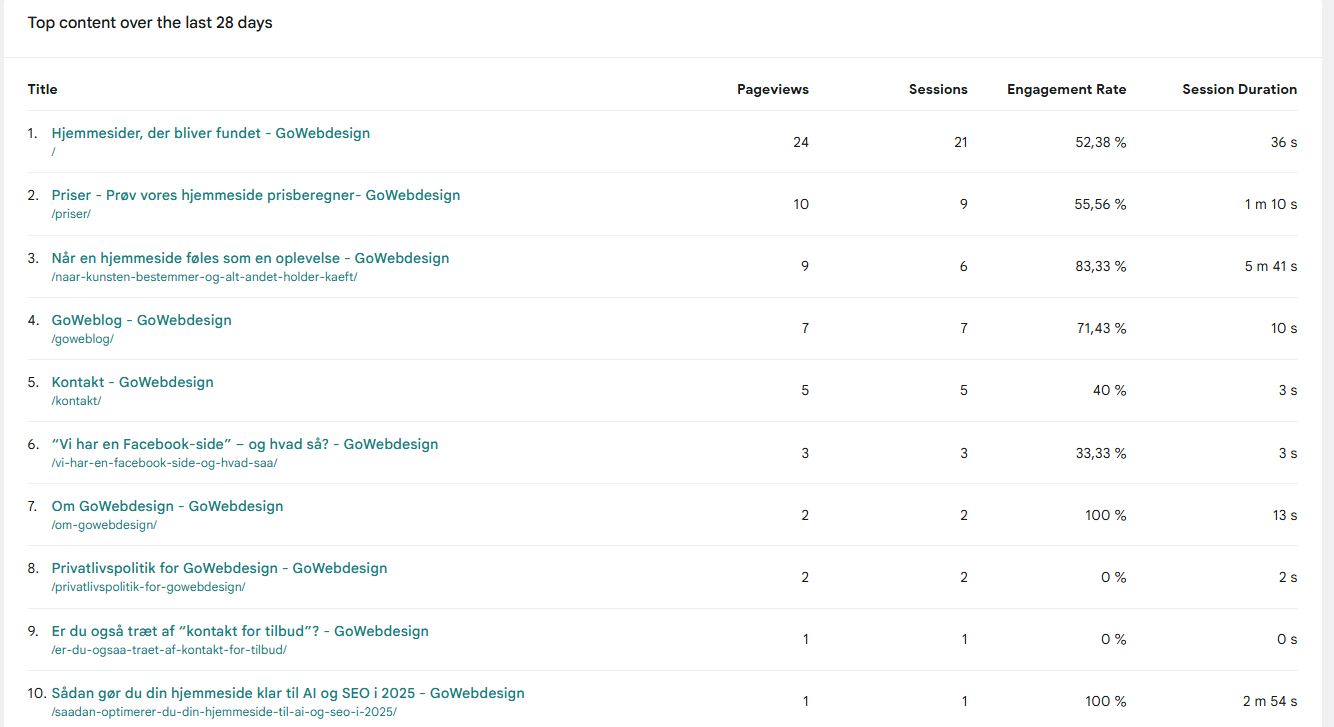Open 'Er du også træt af kontakt for tilbud' link

[x=240, y=631]
